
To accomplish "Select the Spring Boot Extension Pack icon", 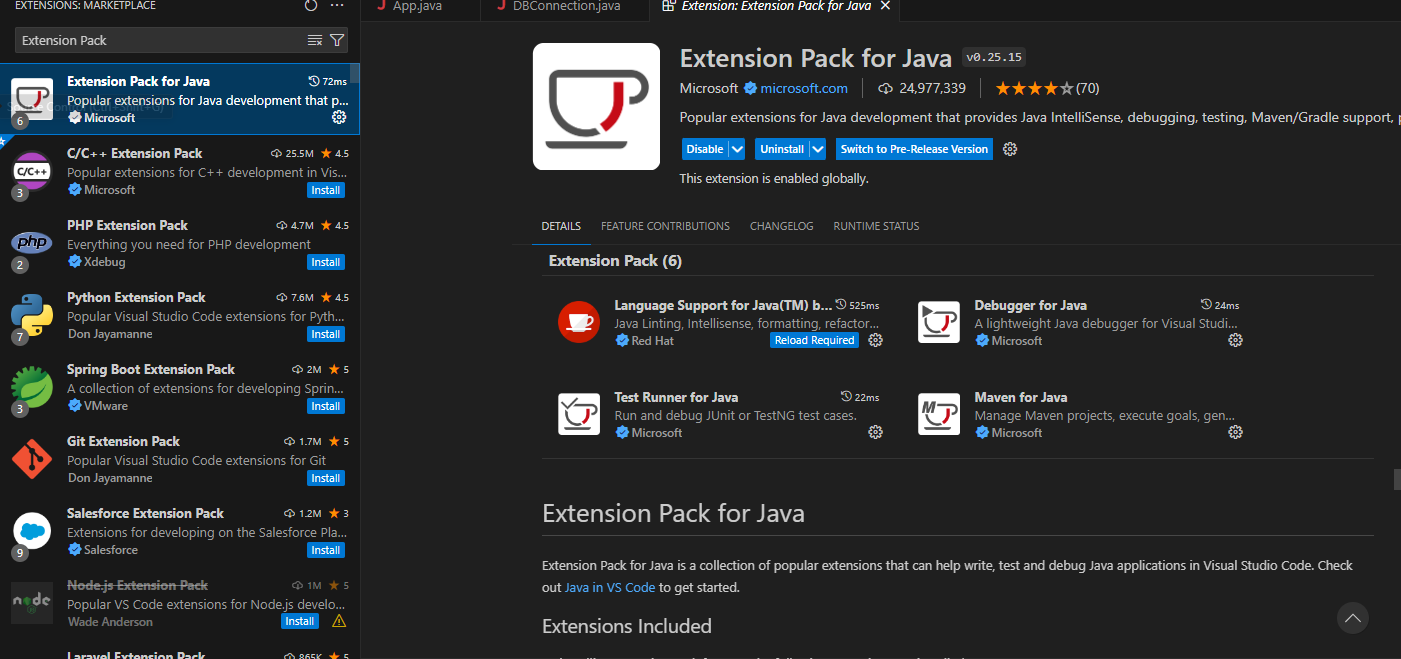I will (x=32, y=387).
